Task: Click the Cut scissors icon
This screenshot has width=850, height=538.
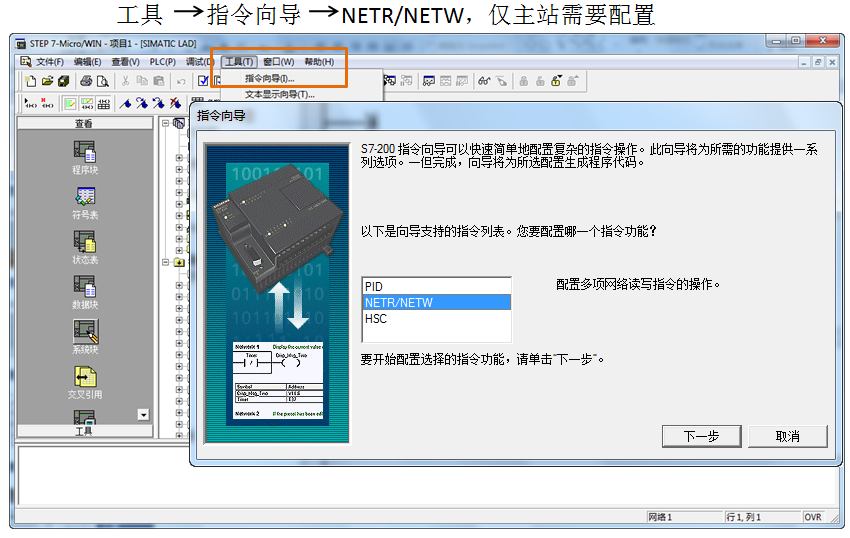Action: coord(125,81)
